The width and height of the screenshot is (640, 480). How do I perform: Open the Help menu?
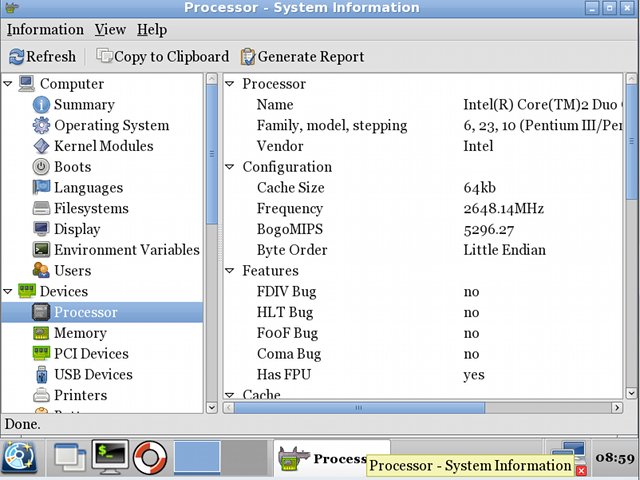152,29
